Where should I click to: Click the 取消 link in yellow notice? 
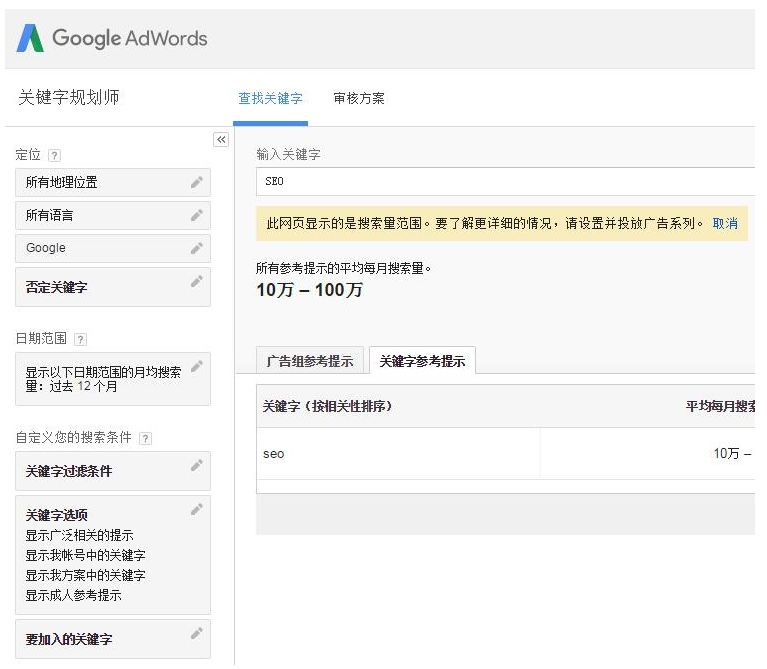tap(725, 223)
